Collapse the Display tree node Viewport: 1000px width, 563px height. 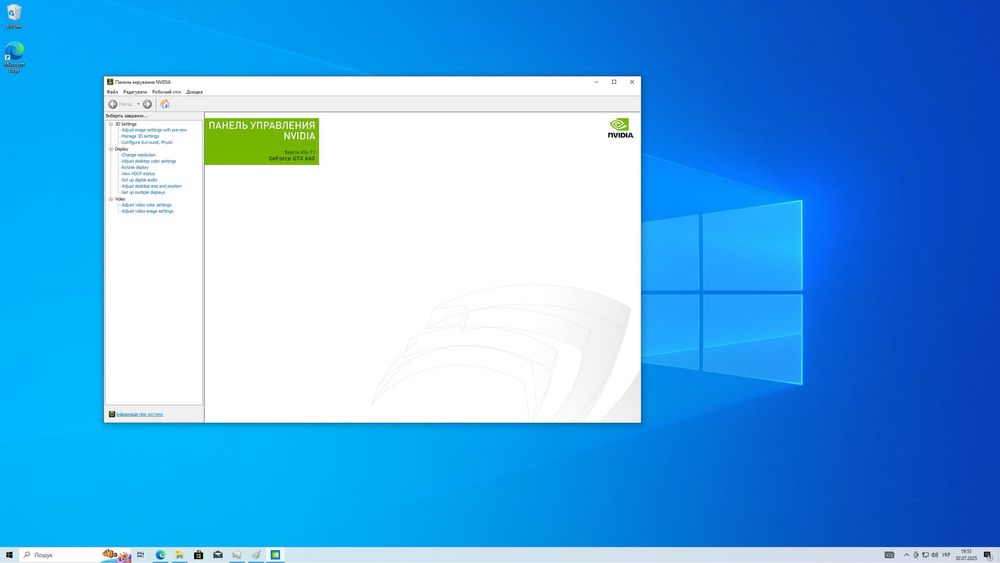tap(111, 149)
